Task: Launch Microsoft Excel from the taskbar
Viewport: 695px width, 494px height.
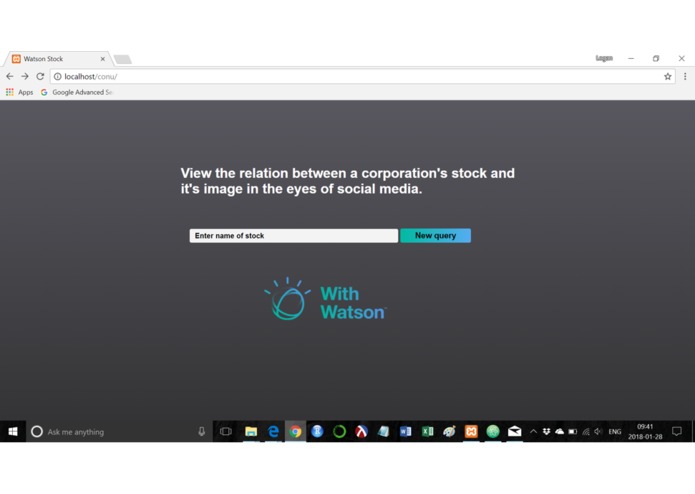Action: [x=427, y=432]
